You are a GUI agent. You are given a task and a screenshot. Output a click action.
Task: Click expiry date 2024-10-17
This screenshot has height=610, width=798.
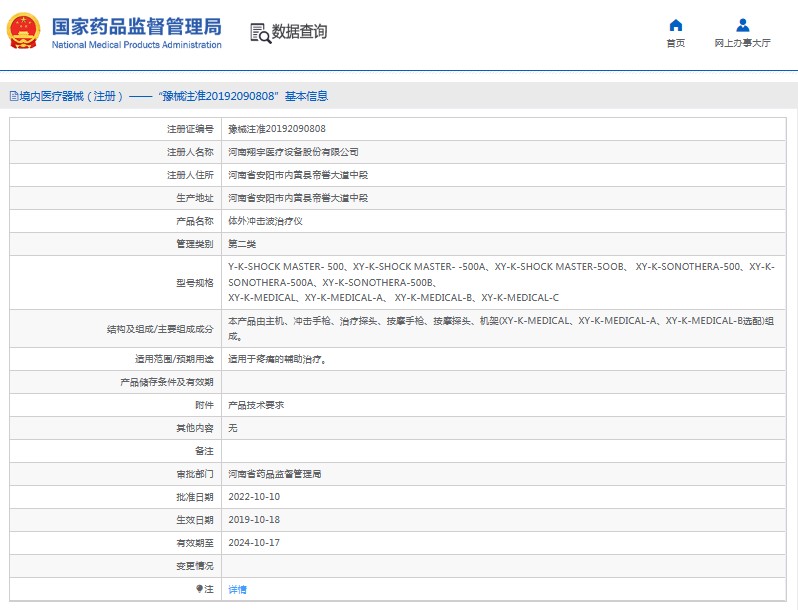[254, 542]
